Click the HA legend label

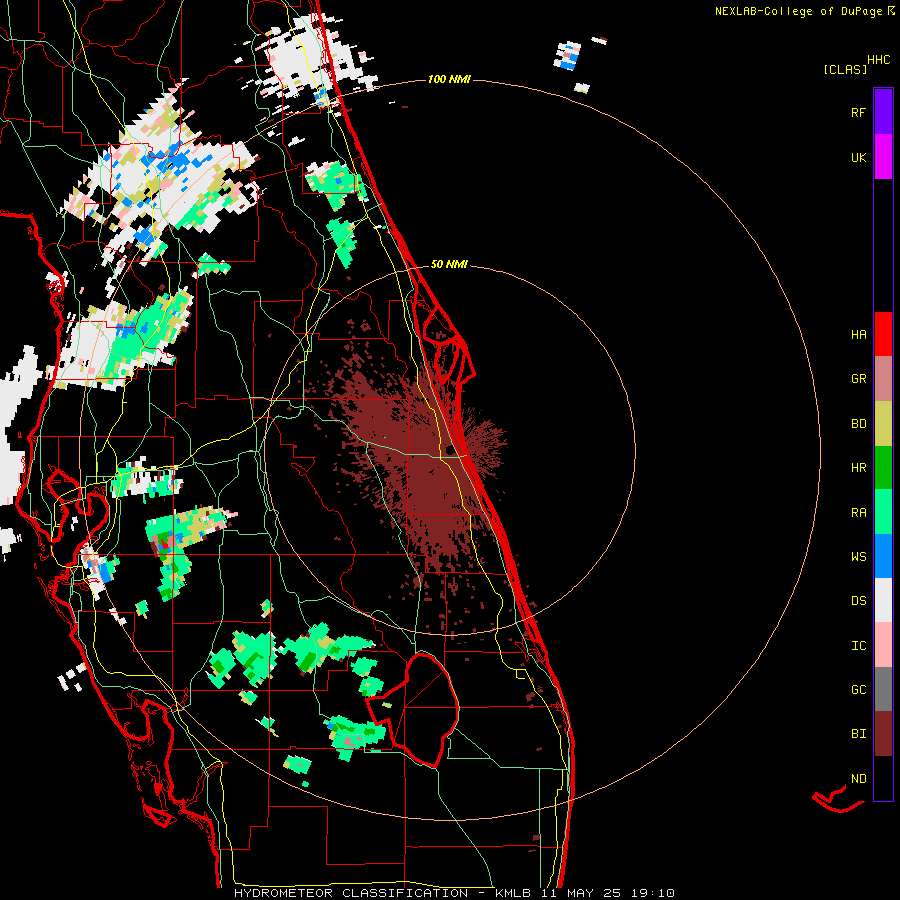858,334
